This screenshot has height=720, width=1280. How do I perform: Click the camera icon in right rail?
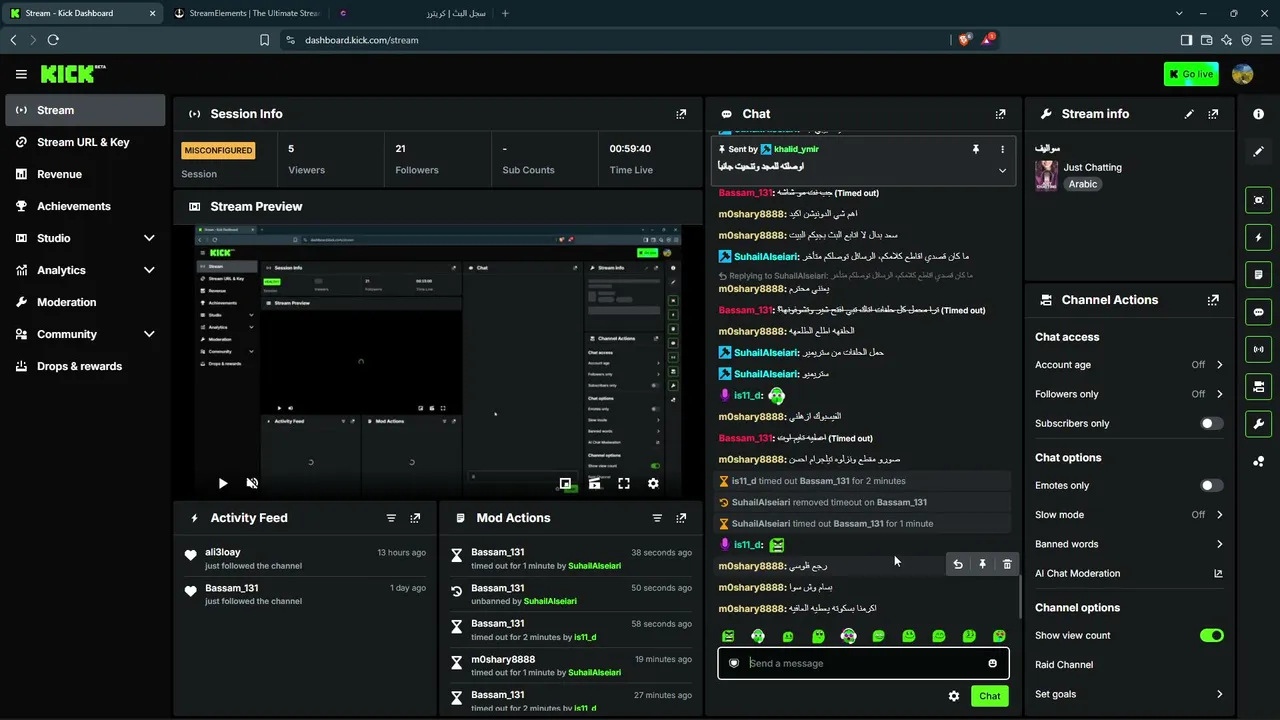tap(1258, 386)
